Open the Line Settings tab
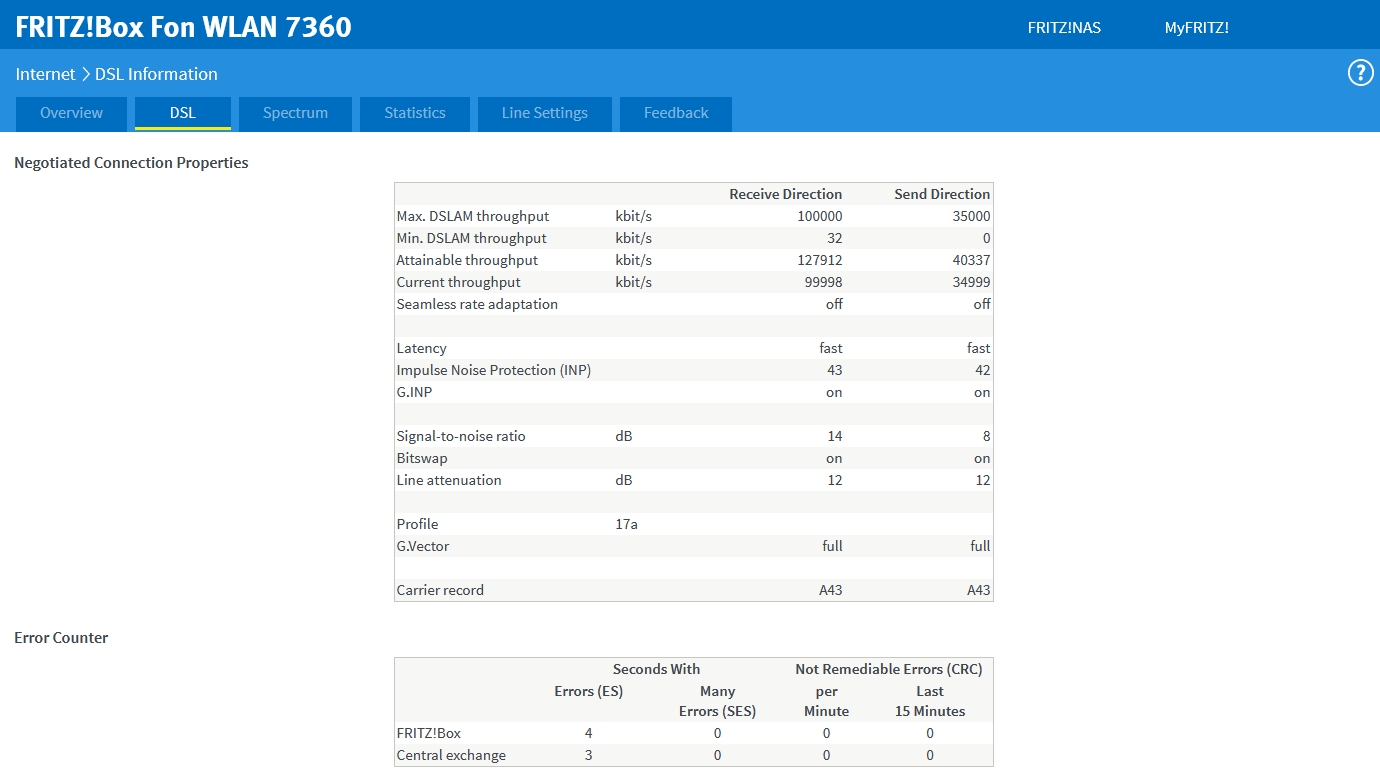The image size is (1380, 771). pyautogui.click(x=544, y=113)
